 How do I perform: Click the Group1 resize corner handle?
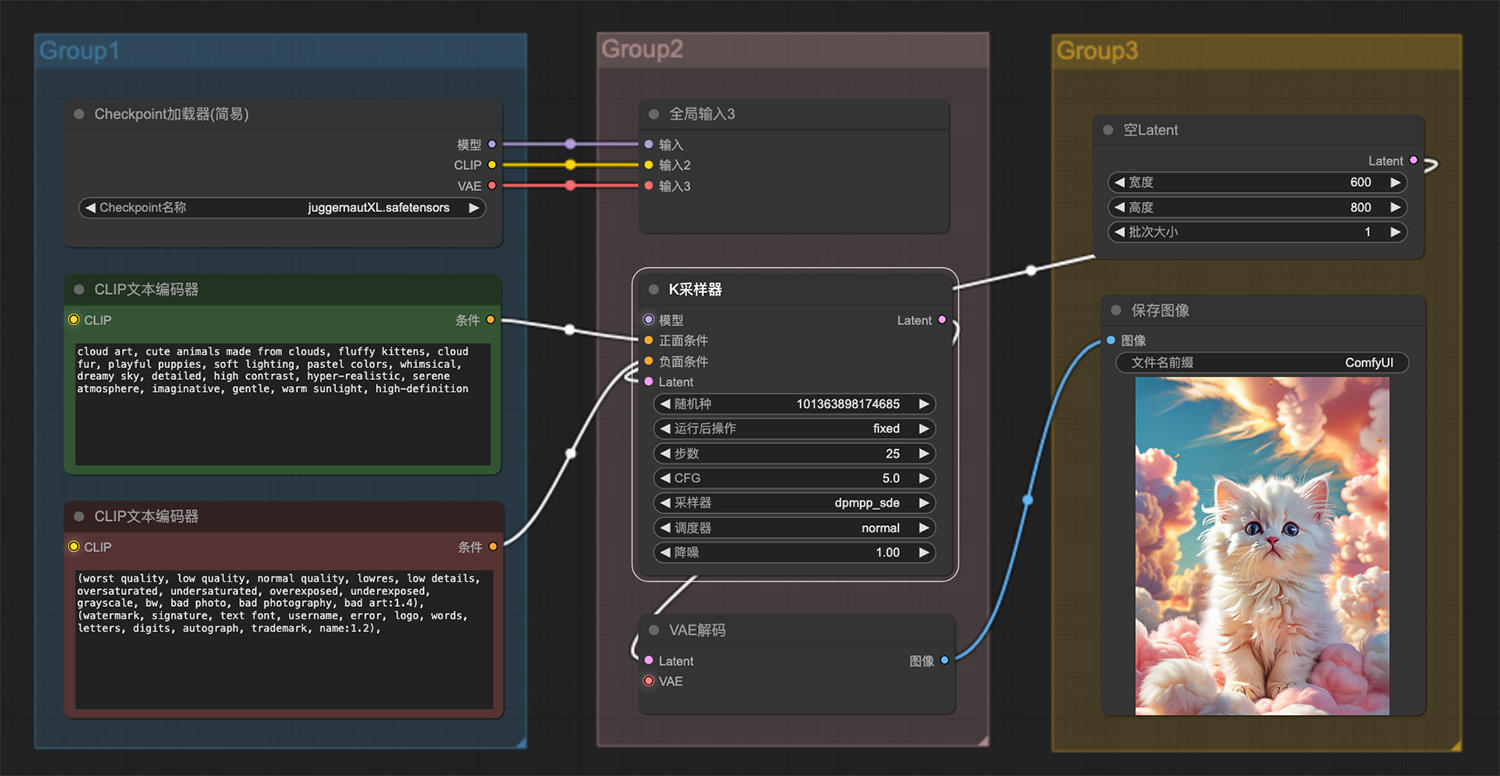(x=519, y=741)
